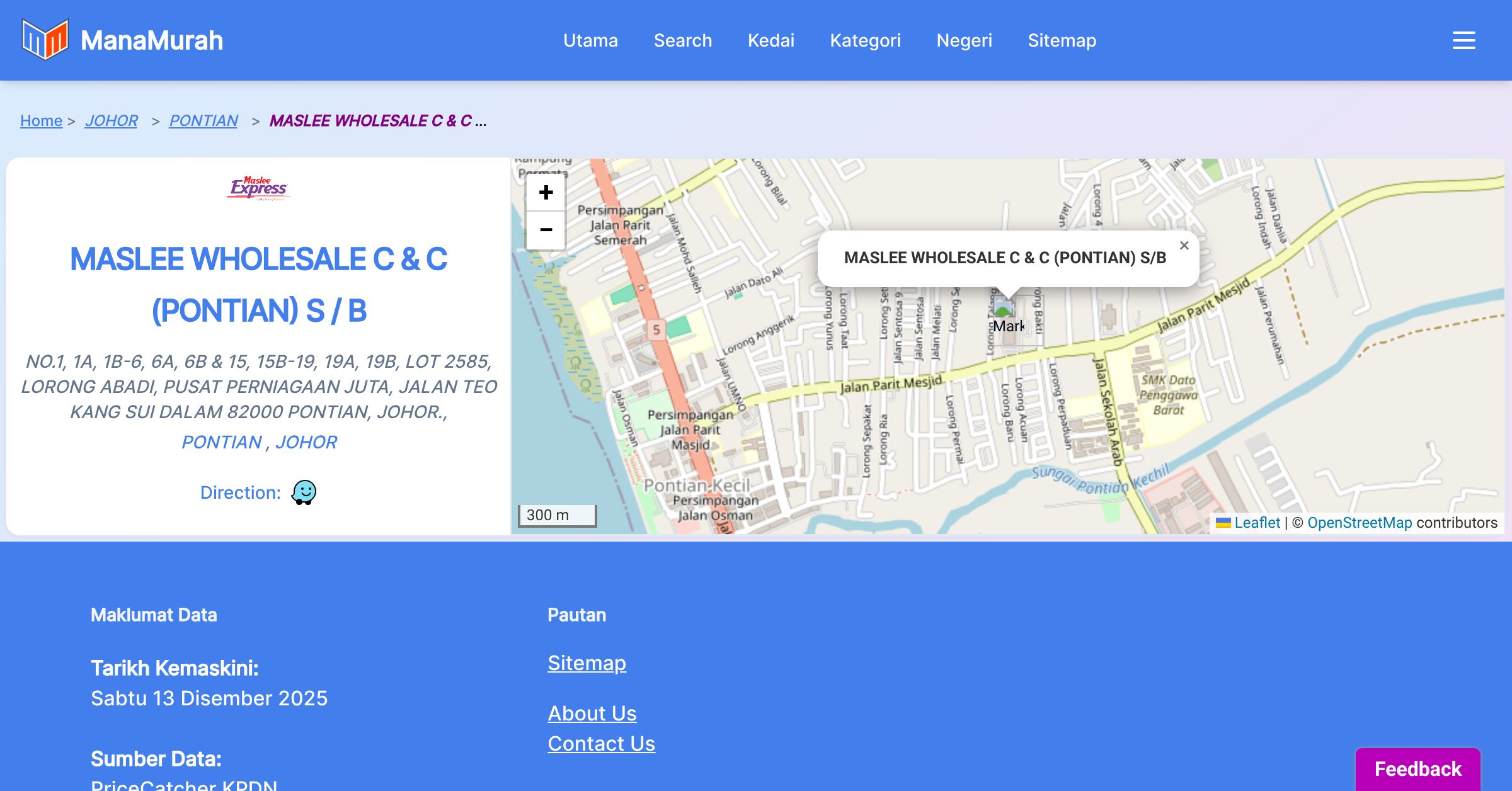Zoom out on the map
The height and width of the screenshot is (791, 1512).
546,230
